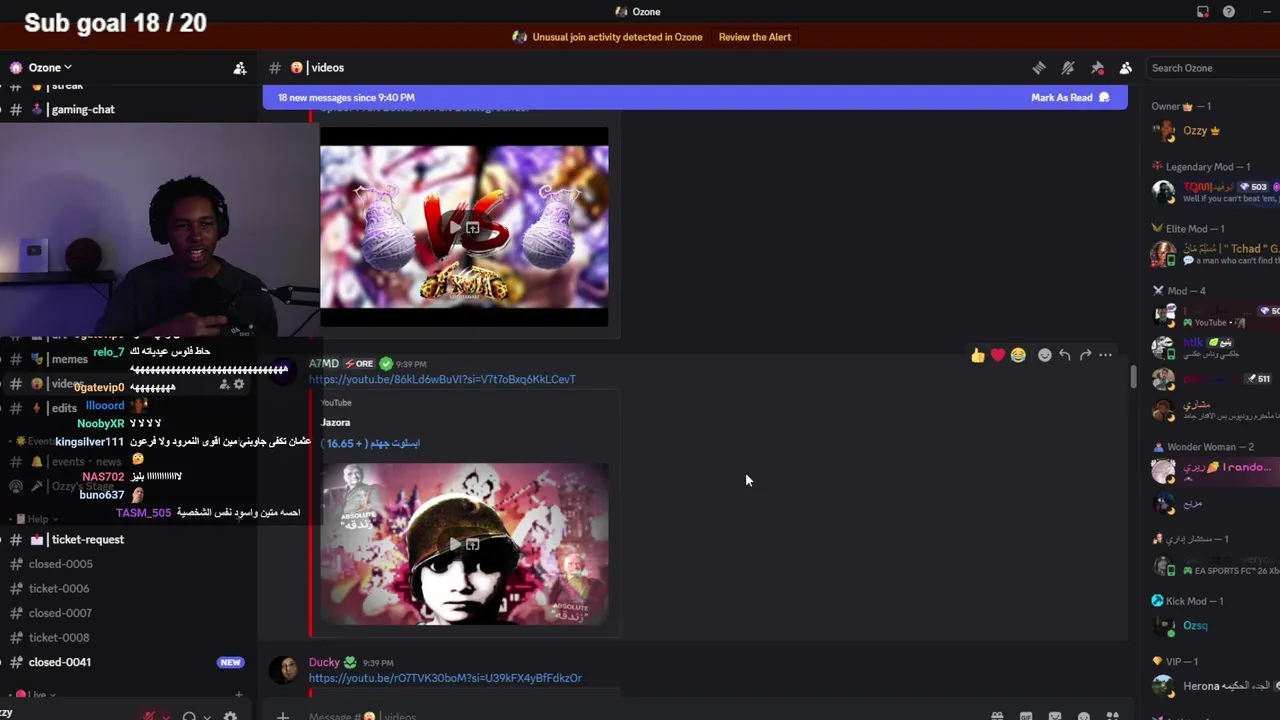1280x720 pixels.
Task: Open Ducky's youtu.be link
Action: point(445,678)
